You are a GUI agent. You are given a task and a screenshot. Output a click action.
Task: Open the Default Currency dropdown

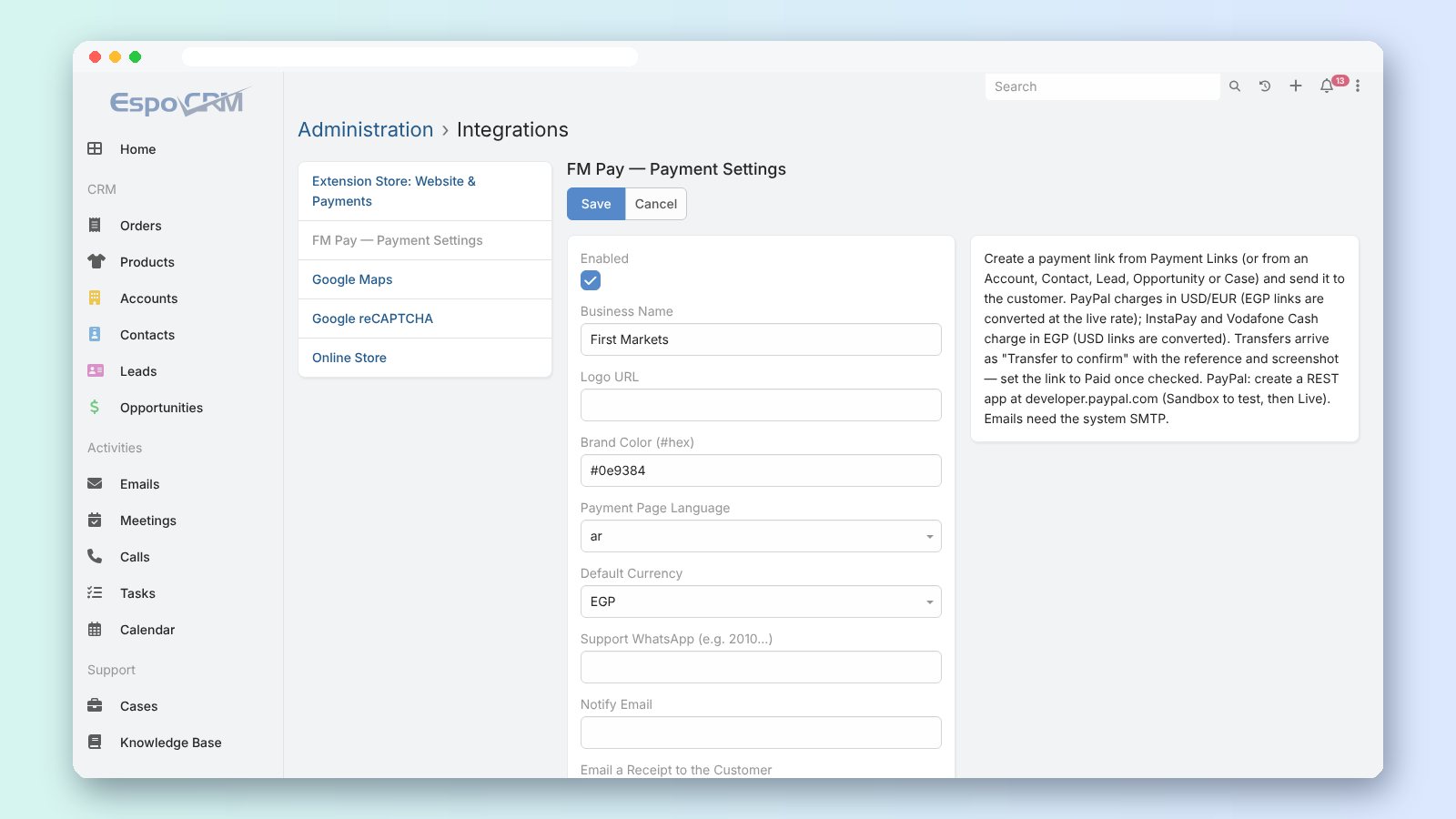761,602
